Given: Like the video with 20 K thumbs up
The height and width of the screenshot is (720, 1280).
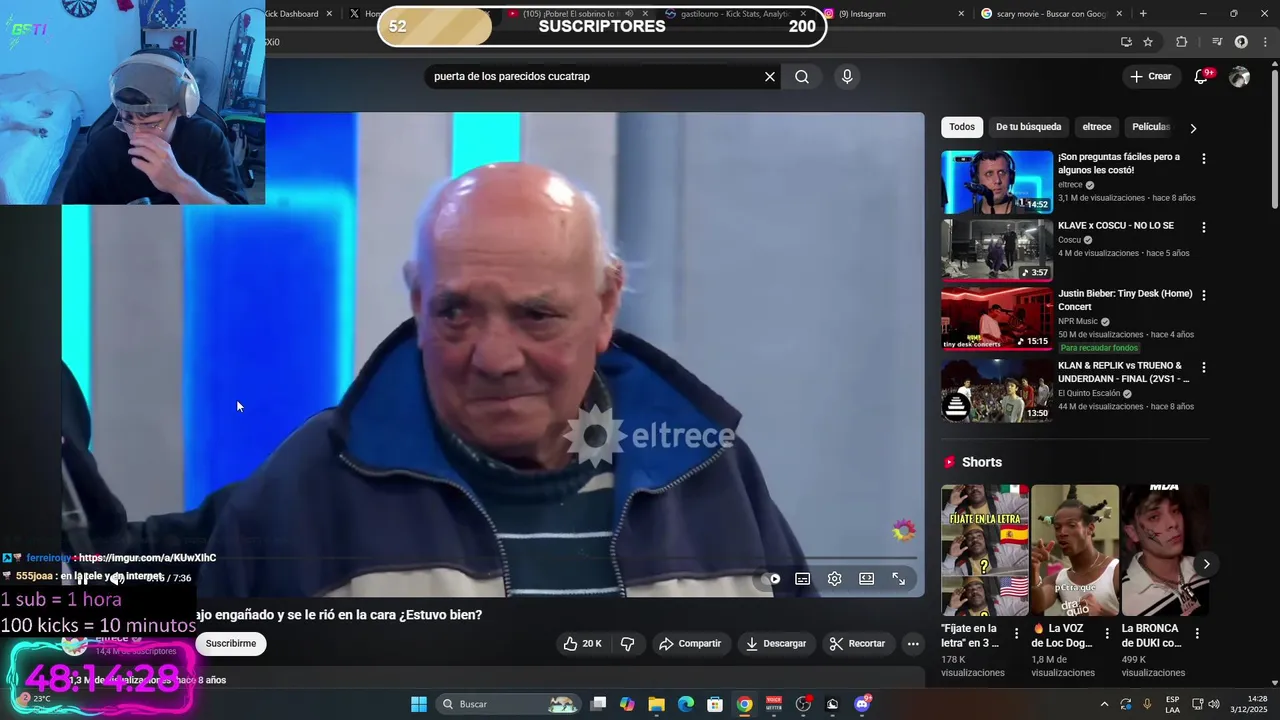Looking at the screenshot, I should point(582,644).
